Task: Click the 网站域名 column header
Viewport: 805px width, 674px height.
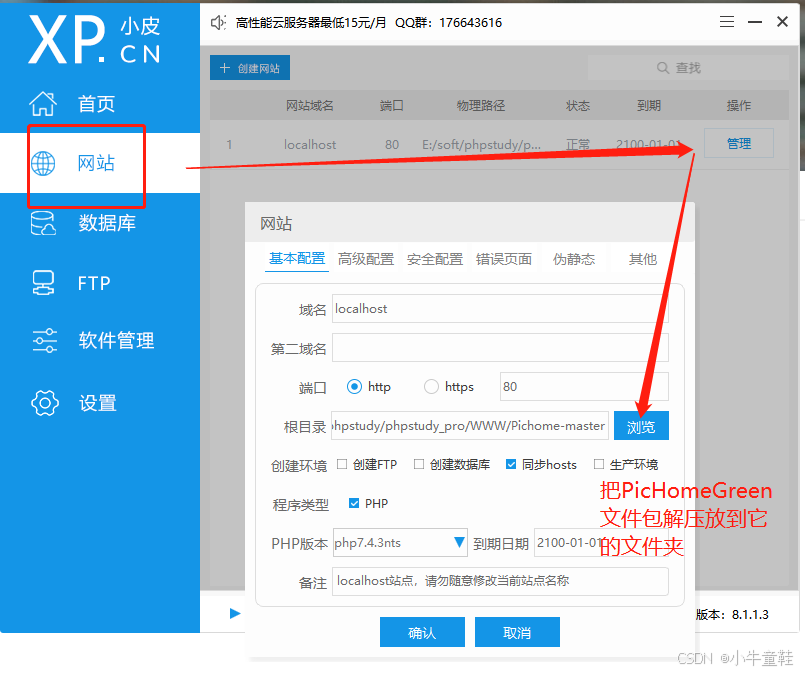Action: tap(310, 106)
